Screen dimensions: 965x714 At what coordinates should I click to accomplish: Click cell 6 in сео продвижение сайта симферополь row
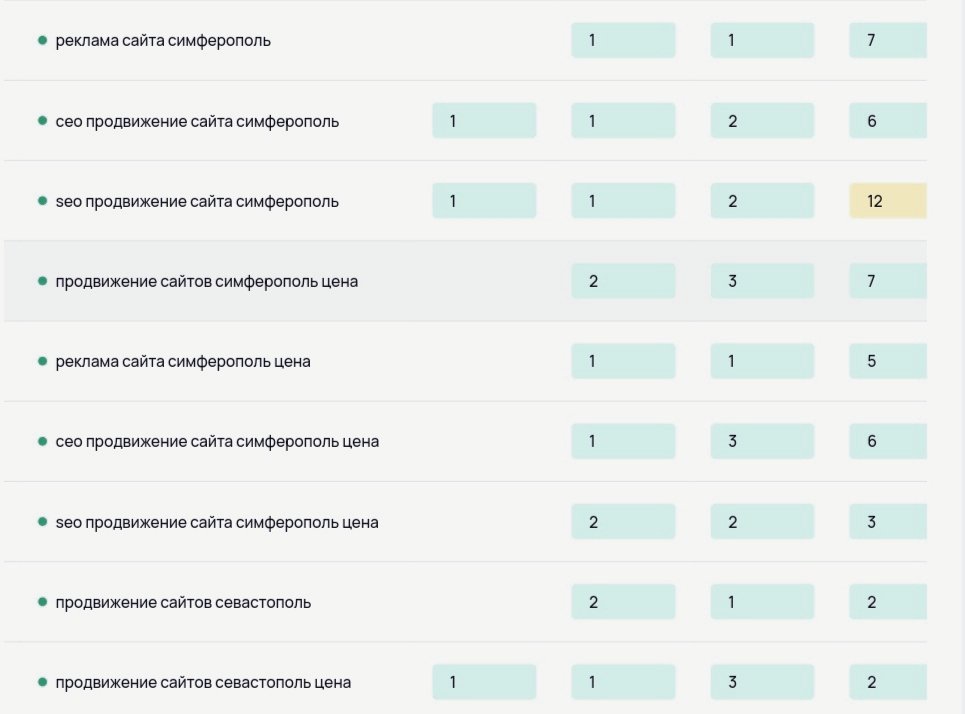pos(887,121)
